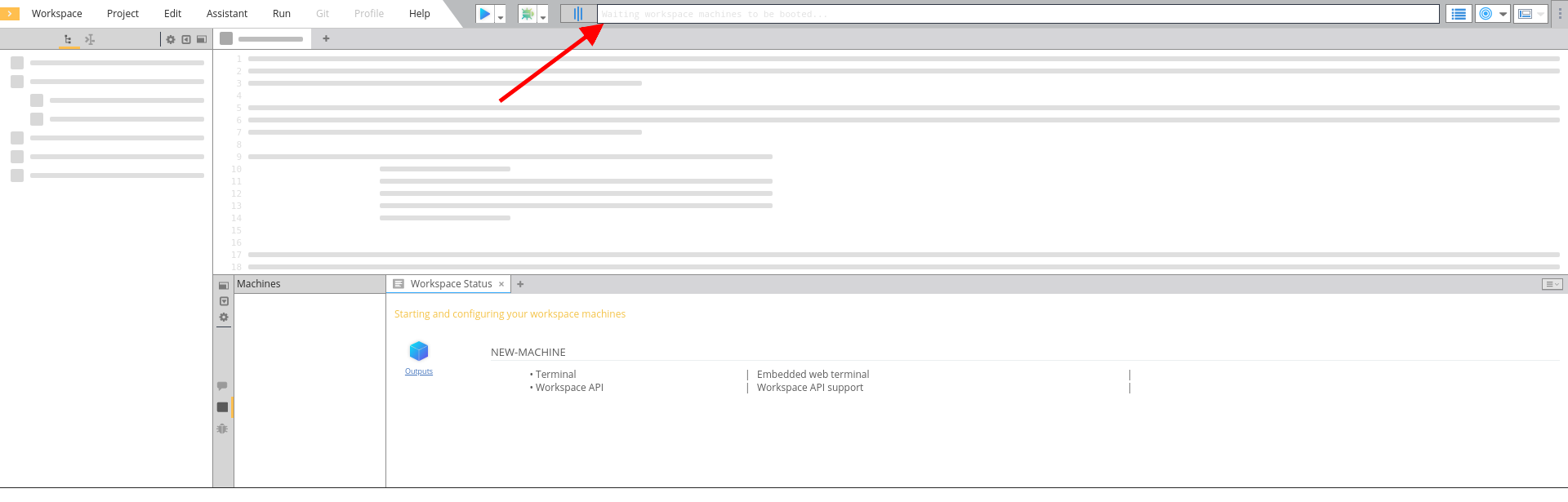Click the blue loader bars icon
The width and height of the screenshot is (1568, 502).
(x=578, y=14)
